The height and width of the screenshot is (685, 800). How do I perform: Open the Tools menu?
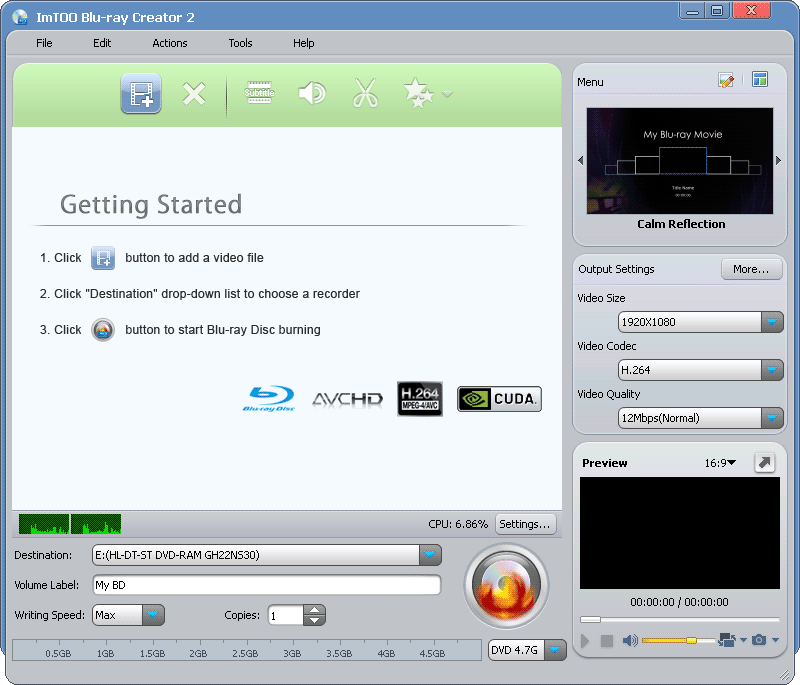240,43
